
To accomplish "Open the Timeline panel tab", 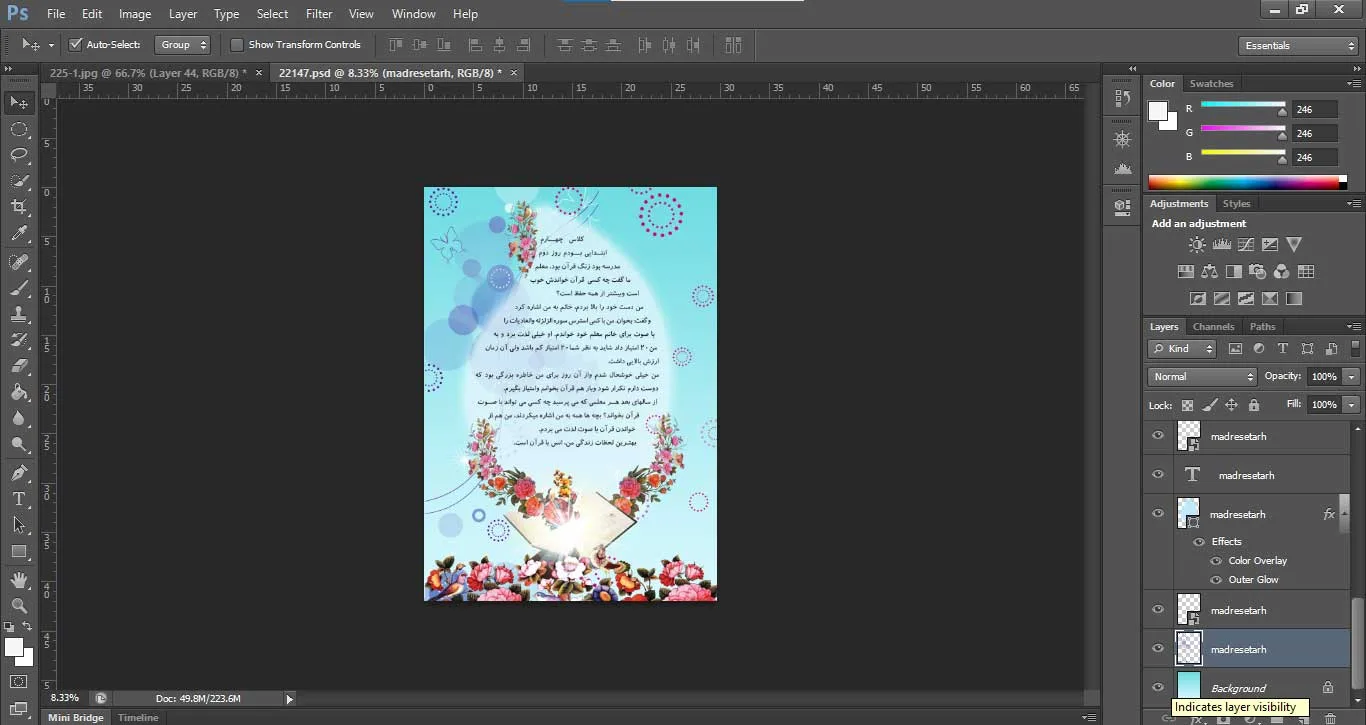I will click(138, 717).
